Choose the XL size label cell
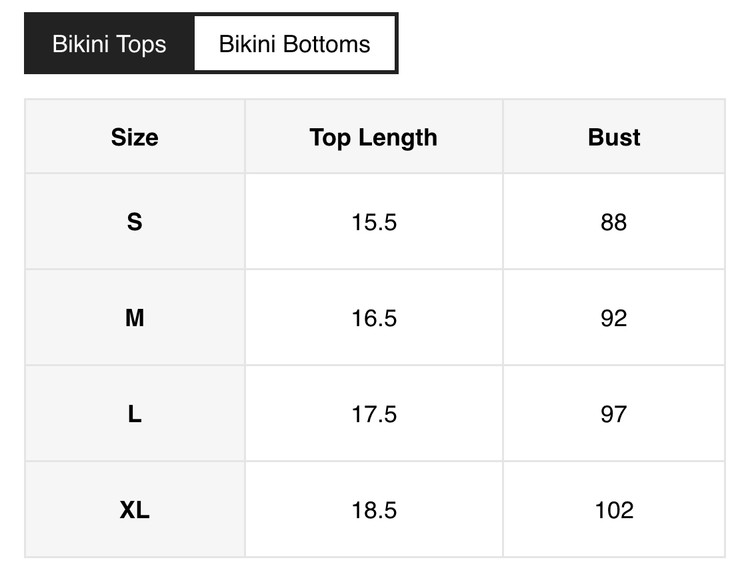The image size is (750, 581). [x=135, y=510]
